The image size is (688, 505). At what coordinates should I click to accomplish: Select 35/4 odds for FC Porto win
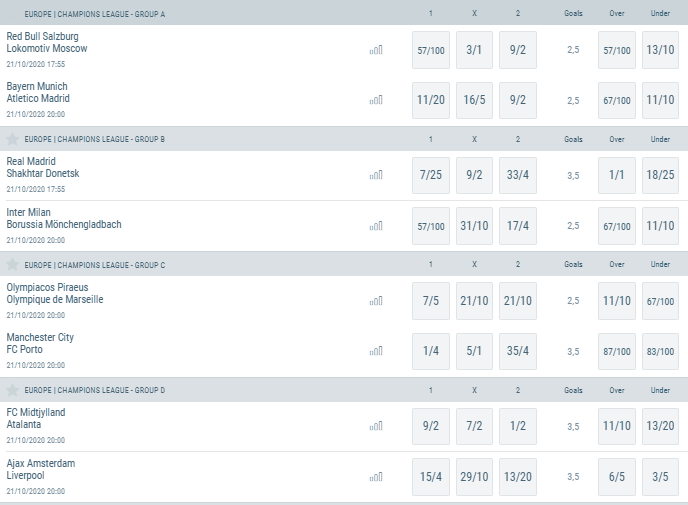(x=518, y=351)
